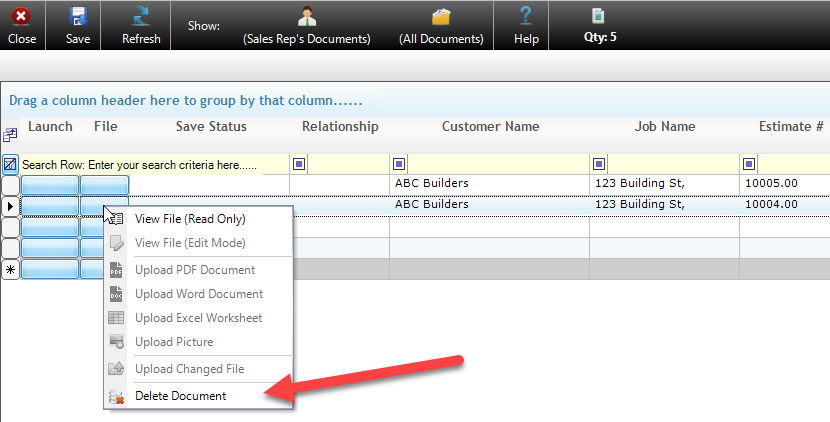The width and height of the screenshot is (830, 422).
Task: Save documents using the floppy disk icon
Action: 78,16
